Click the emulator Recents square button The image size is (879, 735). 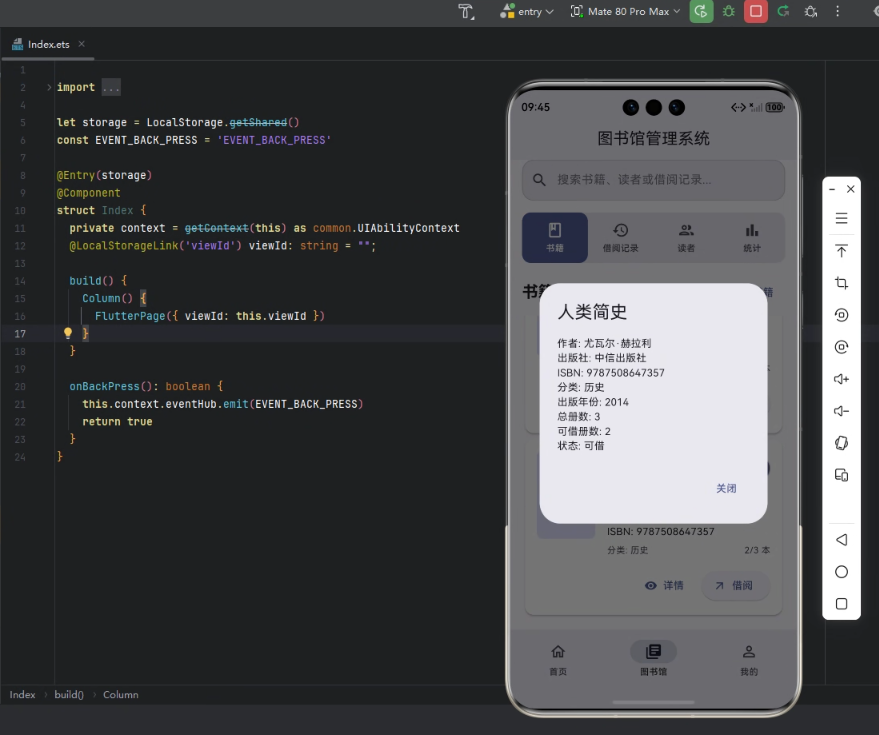[x=841, y=604]
